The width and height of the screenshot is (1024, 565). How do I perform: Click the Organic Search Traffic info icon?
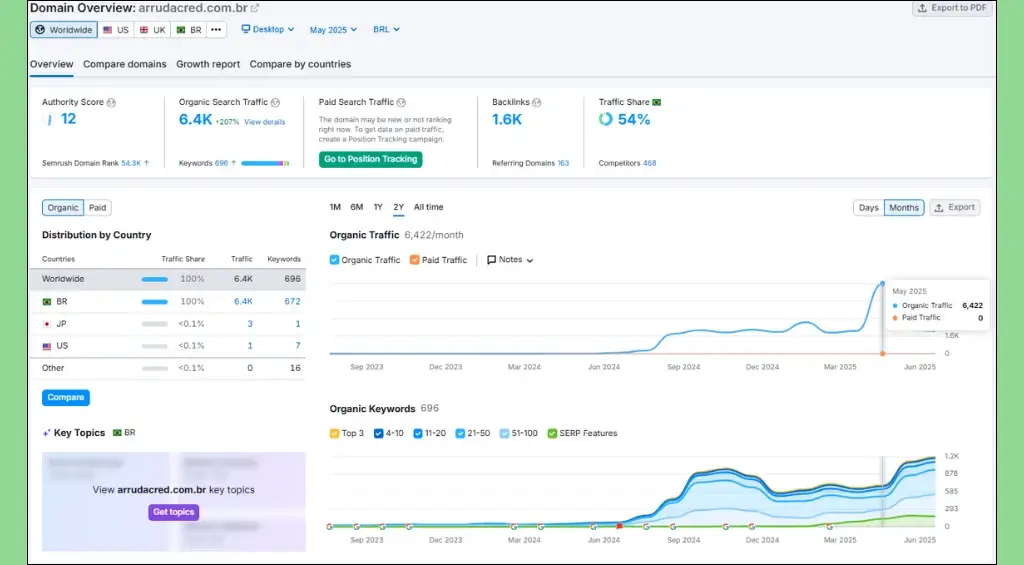click(275, 103)
